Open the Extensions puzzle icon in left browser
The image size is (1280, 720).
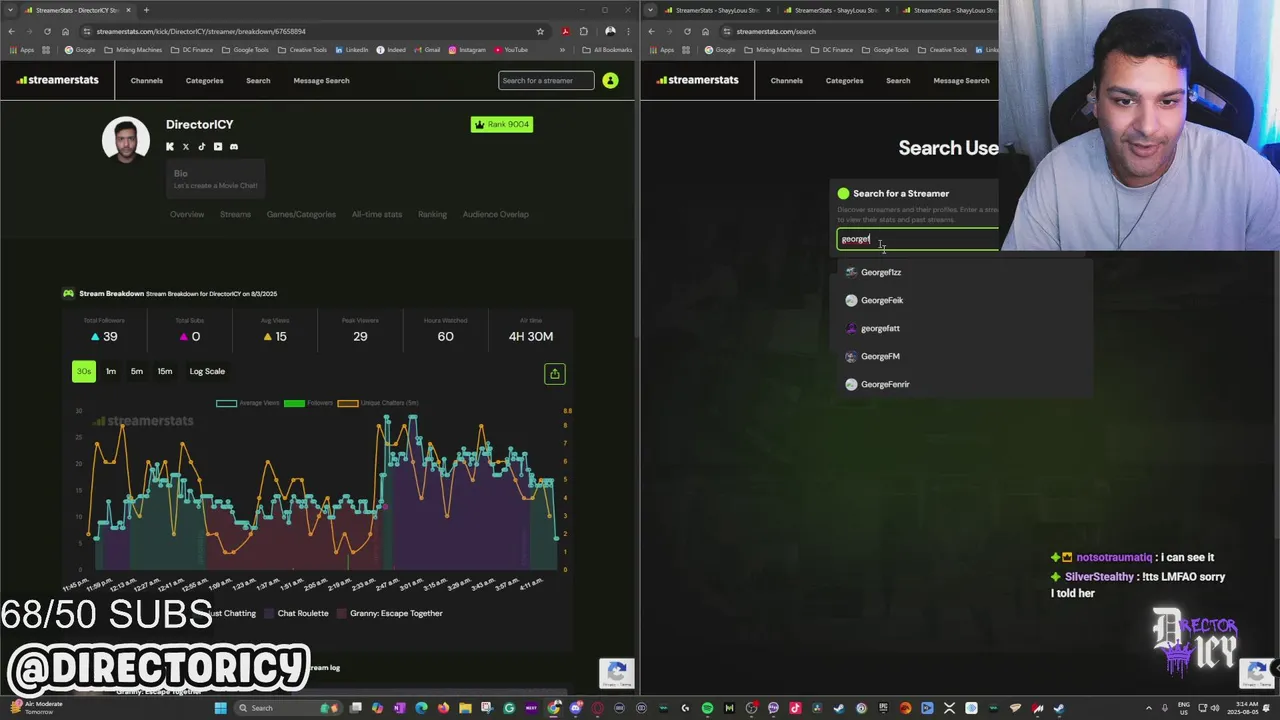[x=584, y=31]
